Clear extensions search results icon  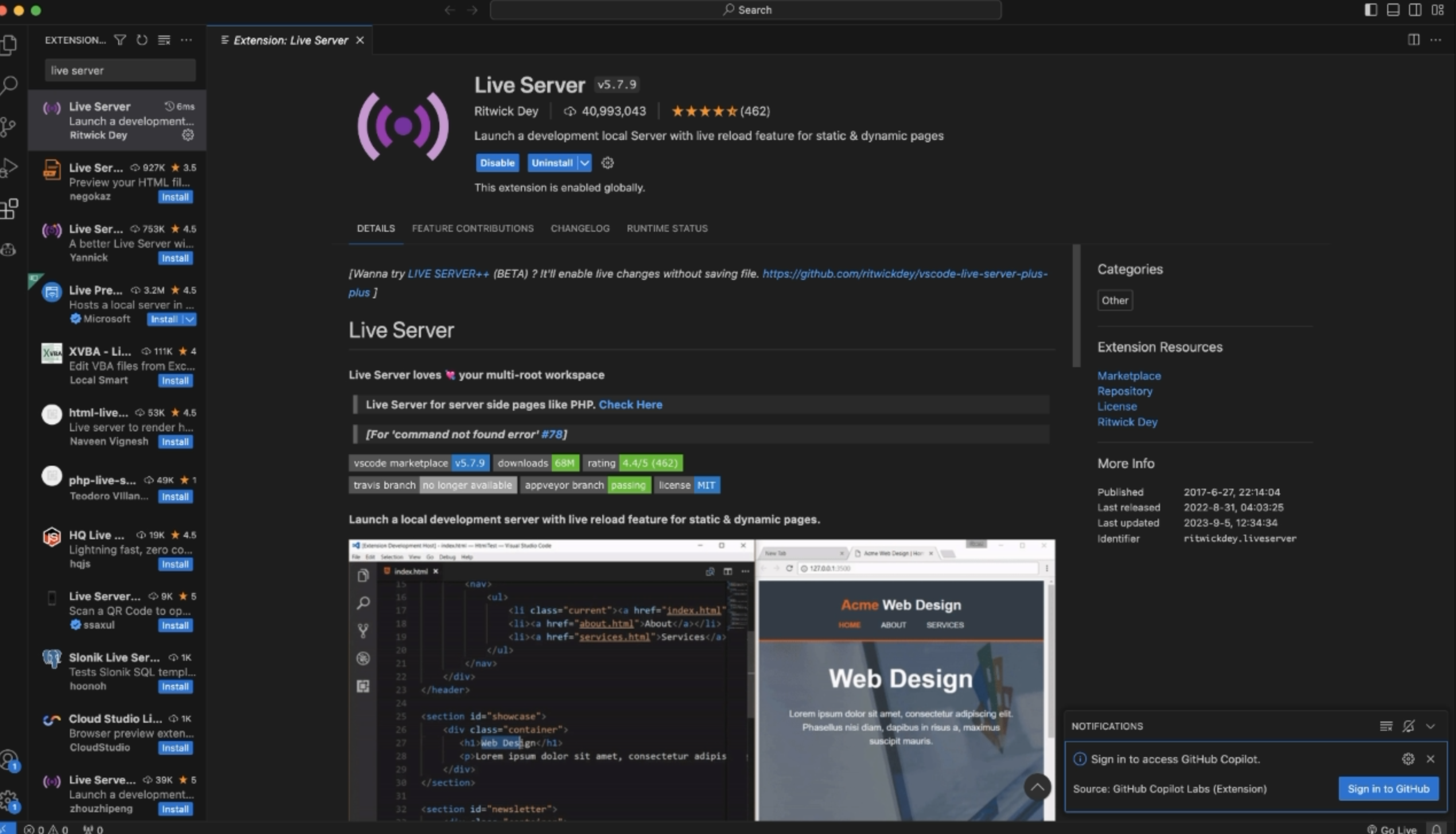164,40
